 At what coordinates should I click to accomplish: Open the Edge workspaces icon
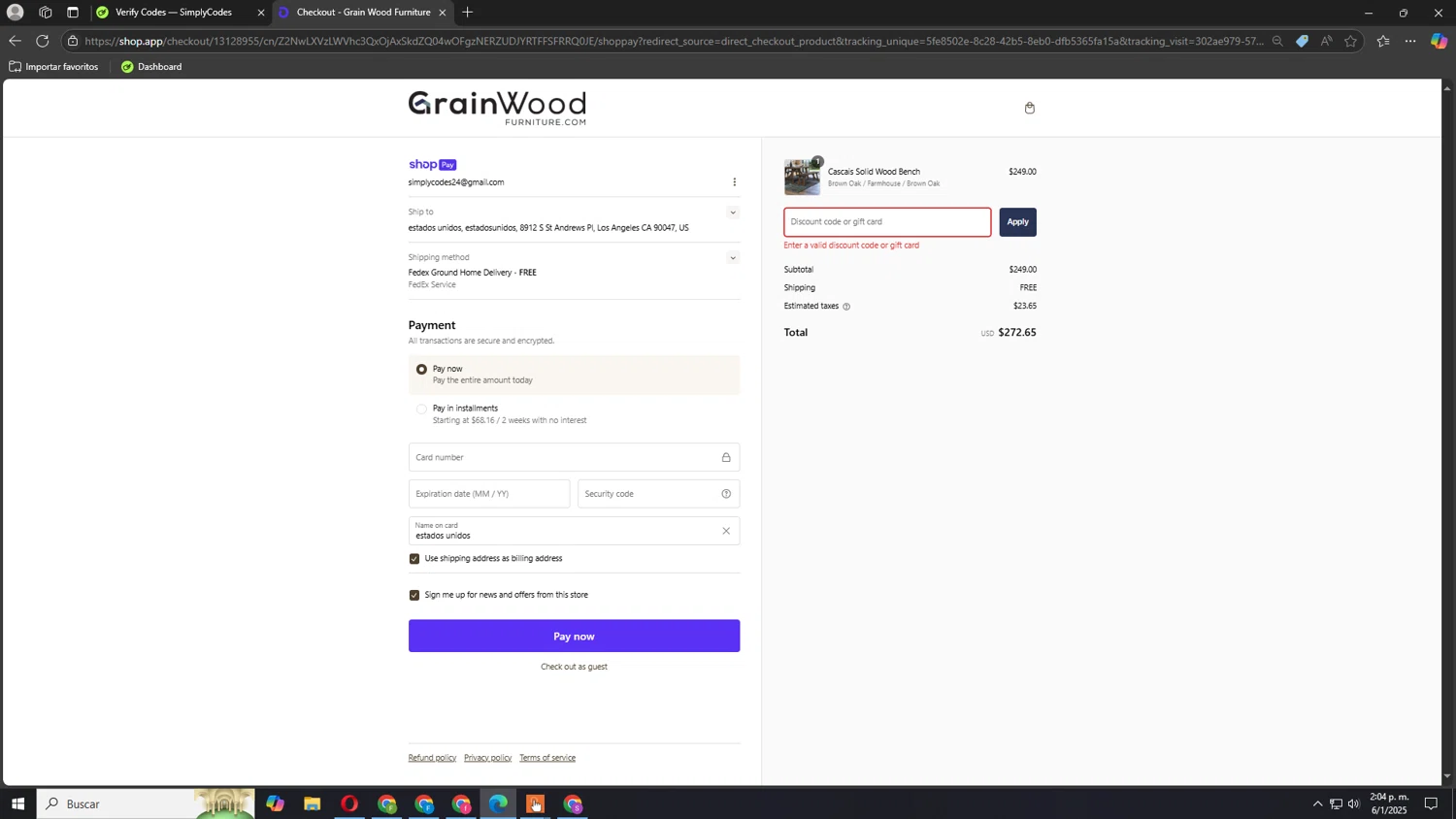pyautogui.click(x=46, y=13)
